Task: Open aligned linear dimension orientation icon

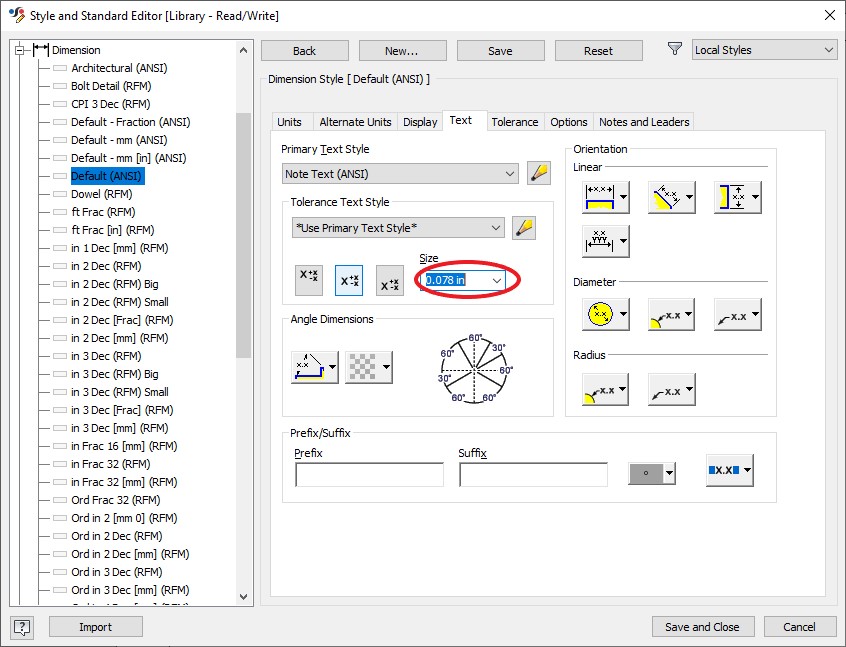Action: (671, 197)
